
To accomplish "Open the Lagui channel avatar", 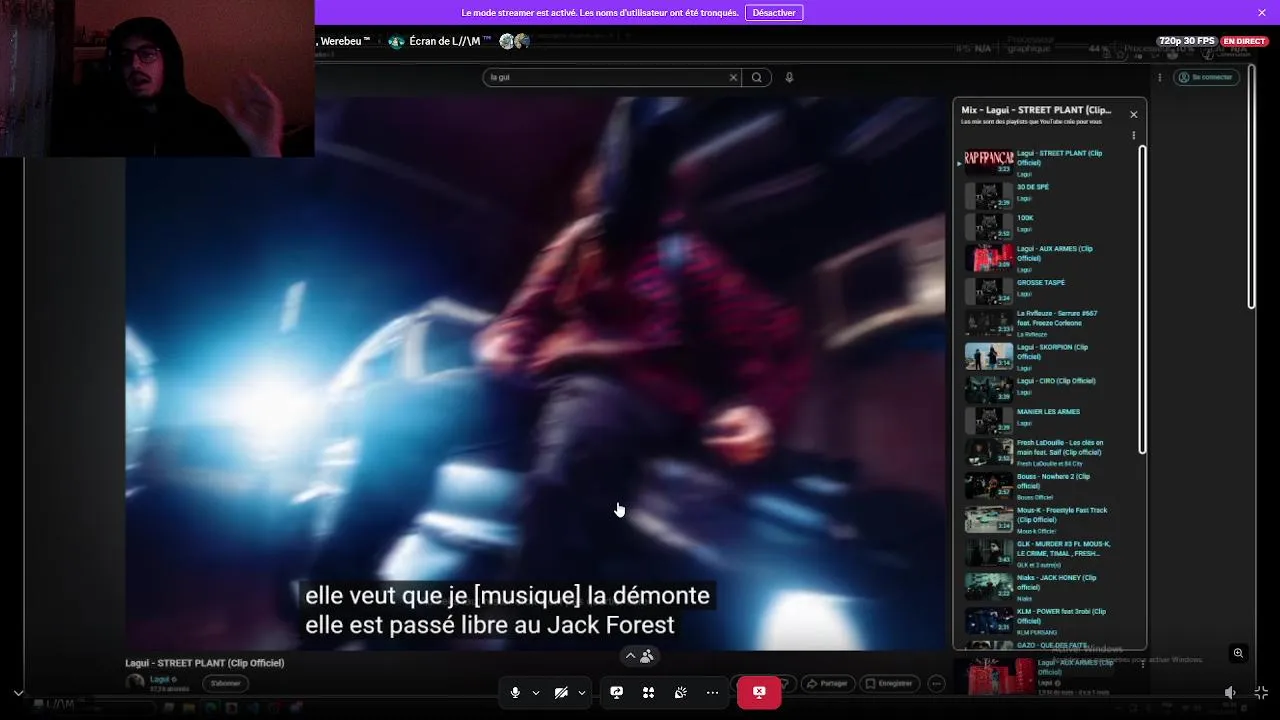I will pyautogui.click(x=135, y=683).
